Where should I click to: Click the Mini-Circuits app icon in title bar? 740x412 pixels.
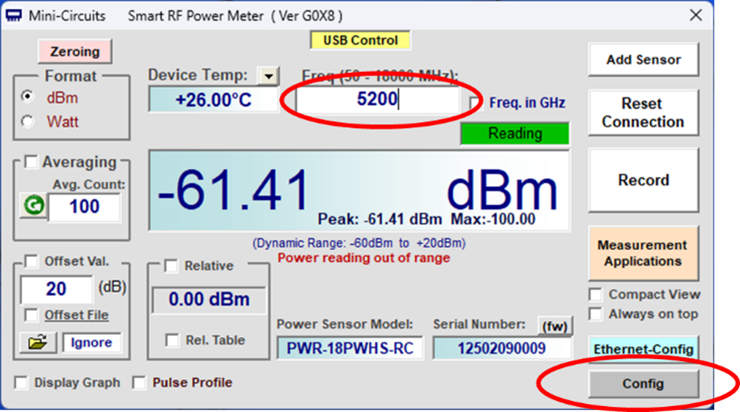(x=14, y=16)
